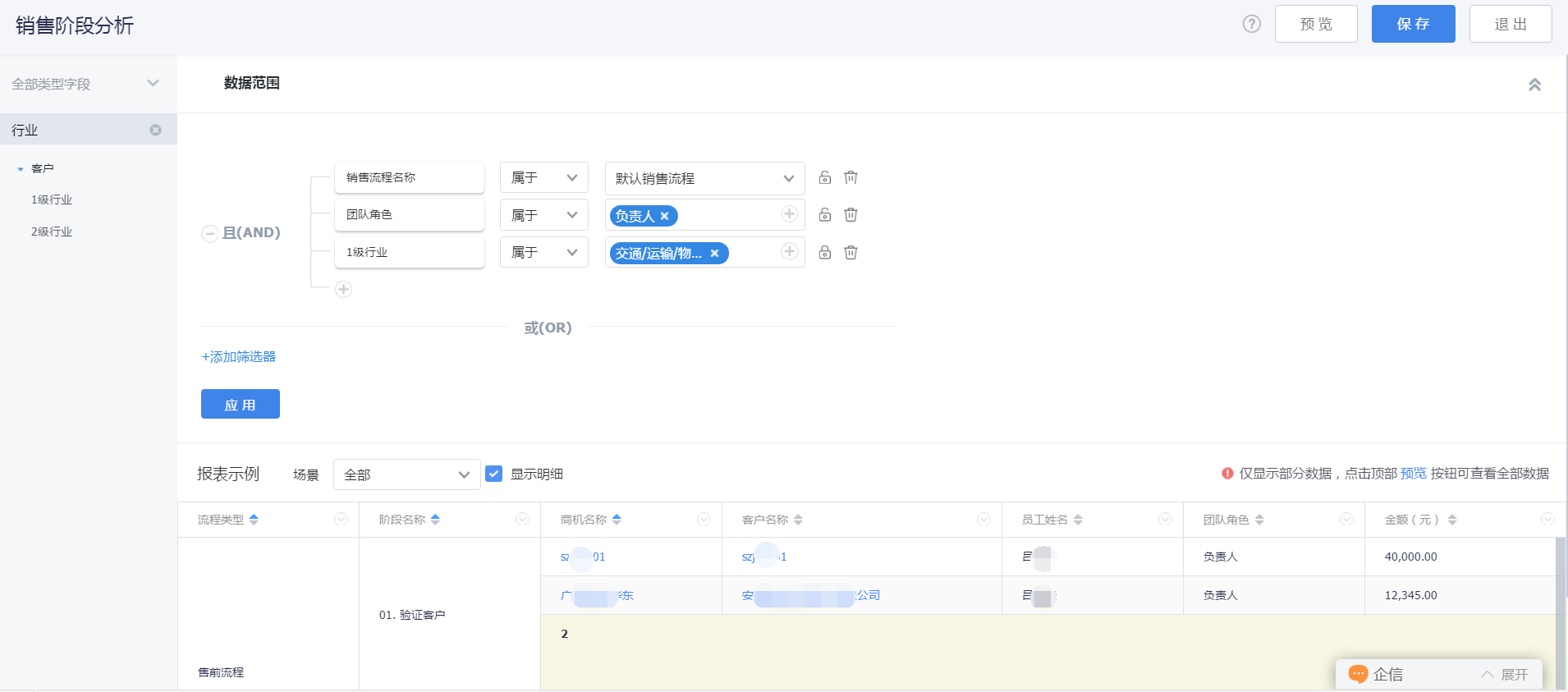This screenshot has height=692, width=1568.
Task: Open the 客户 link ending in 公司
Action: coord(811,595)
